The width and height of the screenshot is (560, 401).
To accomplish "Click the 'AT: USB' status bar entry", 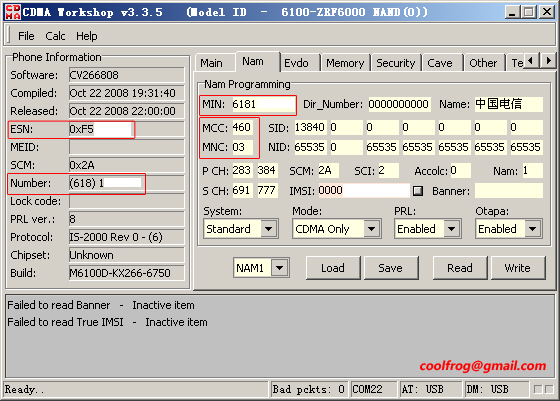I will 430,389.
